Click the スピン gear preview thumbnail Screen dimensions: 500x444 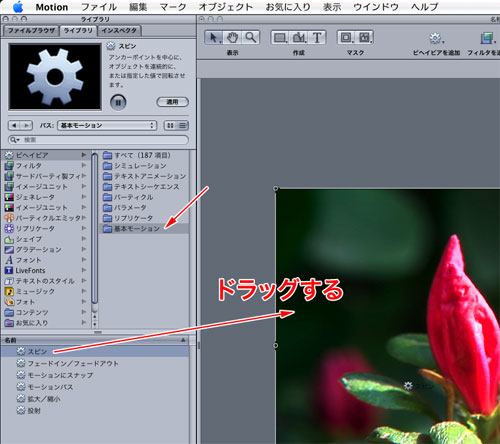[55, 77]
